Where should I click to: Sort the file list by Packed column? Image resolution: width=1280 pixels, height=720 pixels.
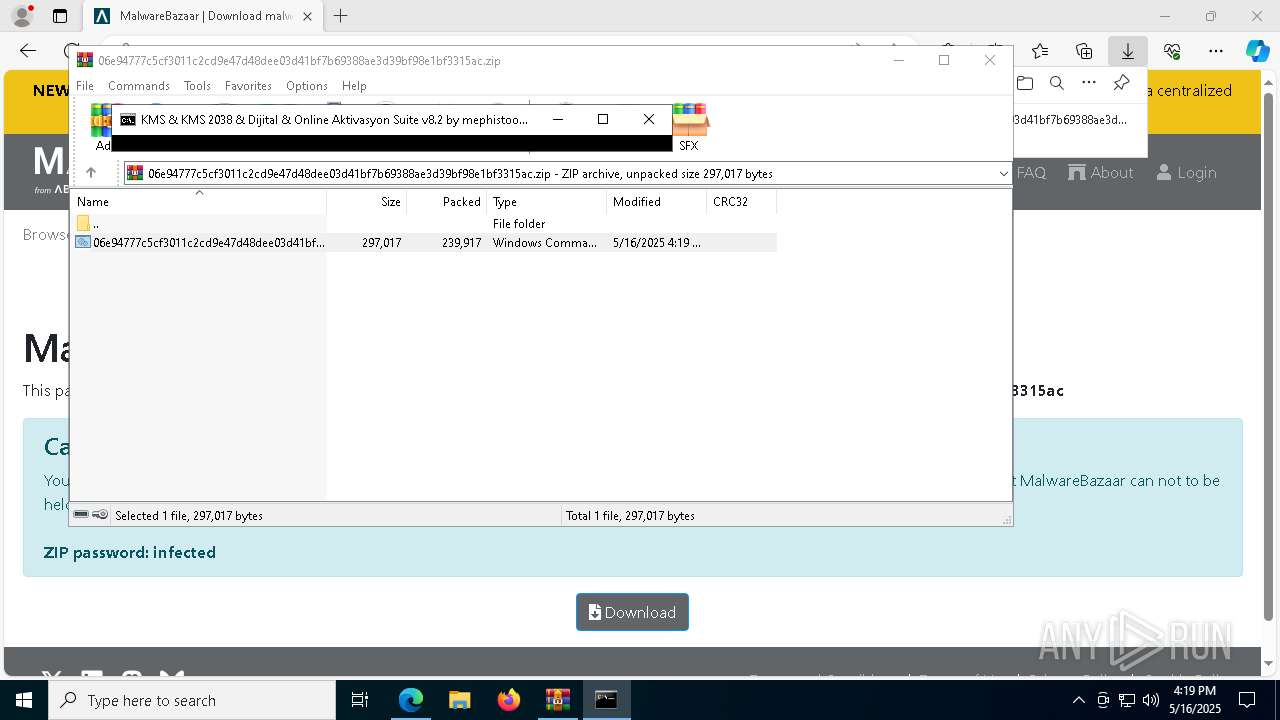click(x=447, y=202)
